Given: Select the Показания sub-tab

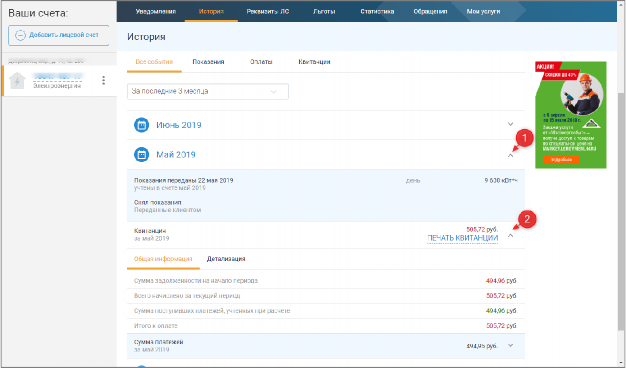Looking at the screenshot, I should (208, 62).
